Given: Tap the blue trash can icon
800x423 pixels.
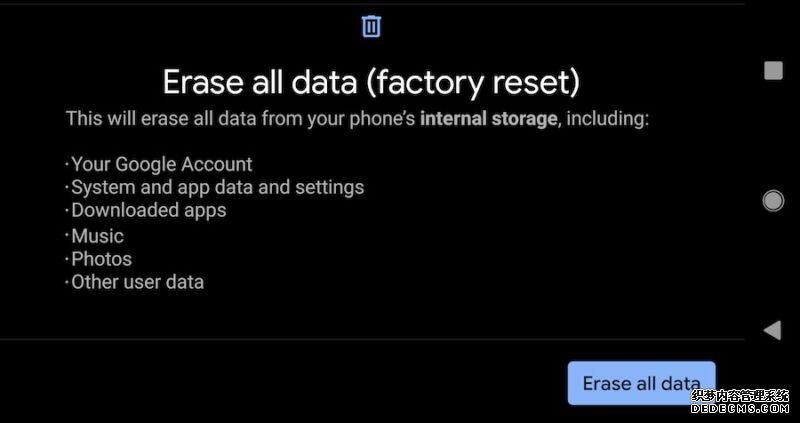Looking at the screenshot, I should coord(371,26).
